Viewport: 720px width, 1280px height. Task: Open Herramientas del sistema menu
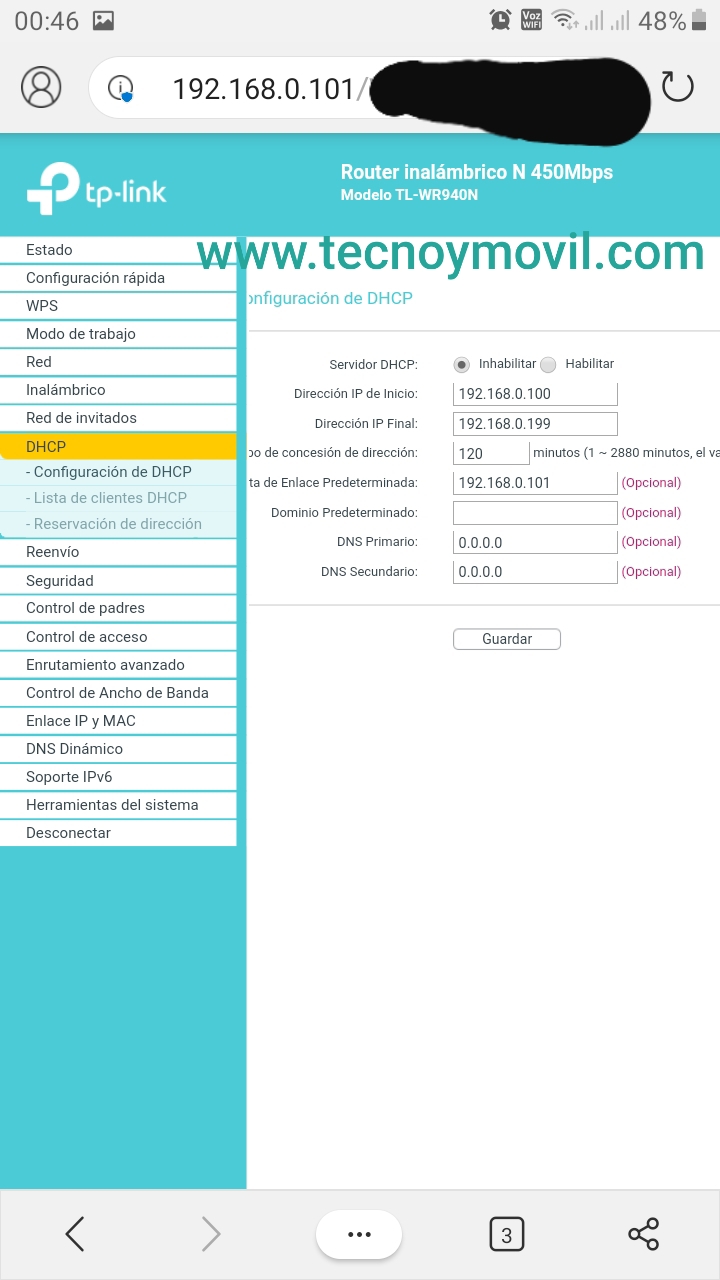118,805
